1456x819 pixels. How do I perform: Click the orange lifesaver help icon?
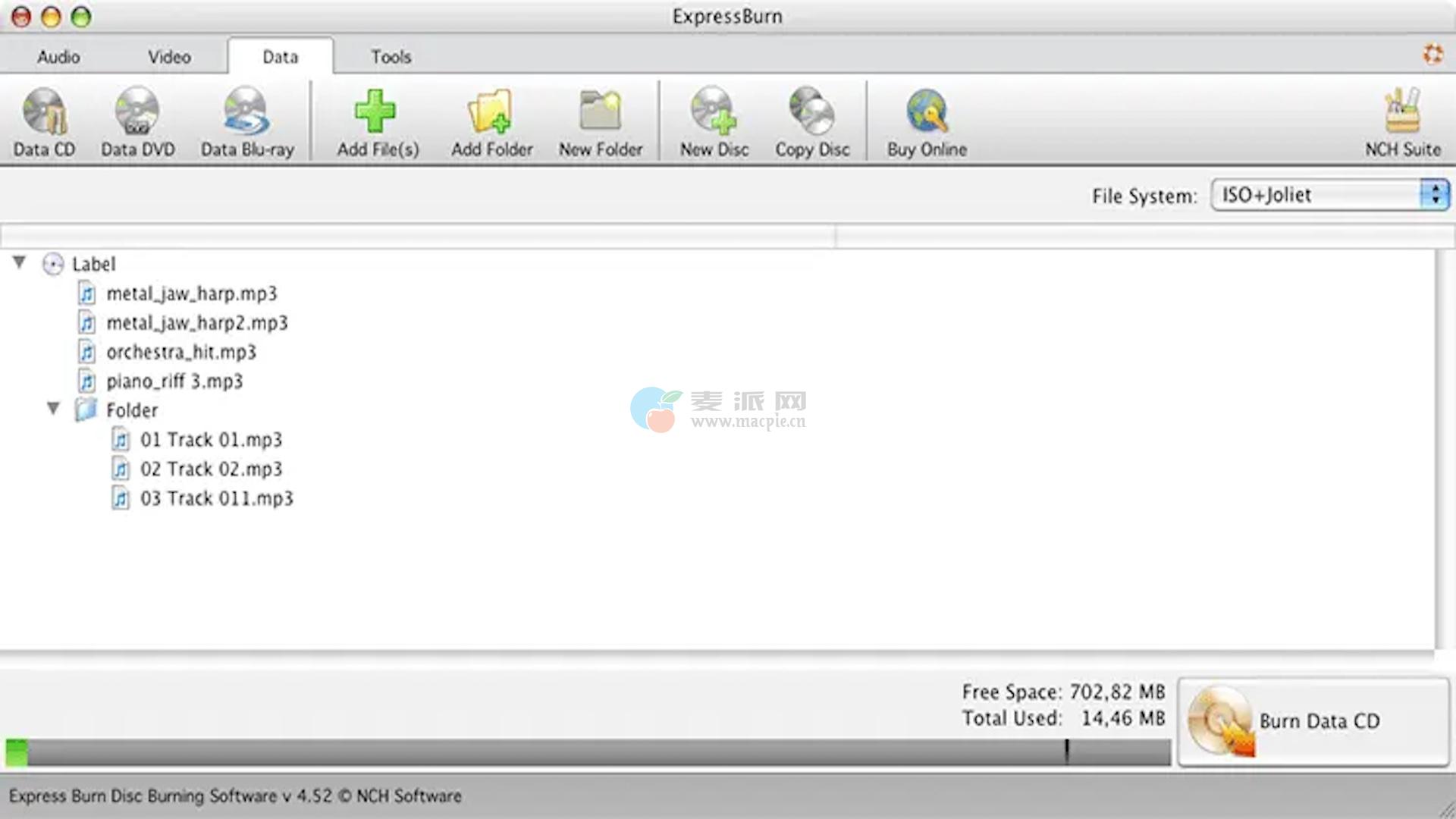click(x=1432, y=54)
